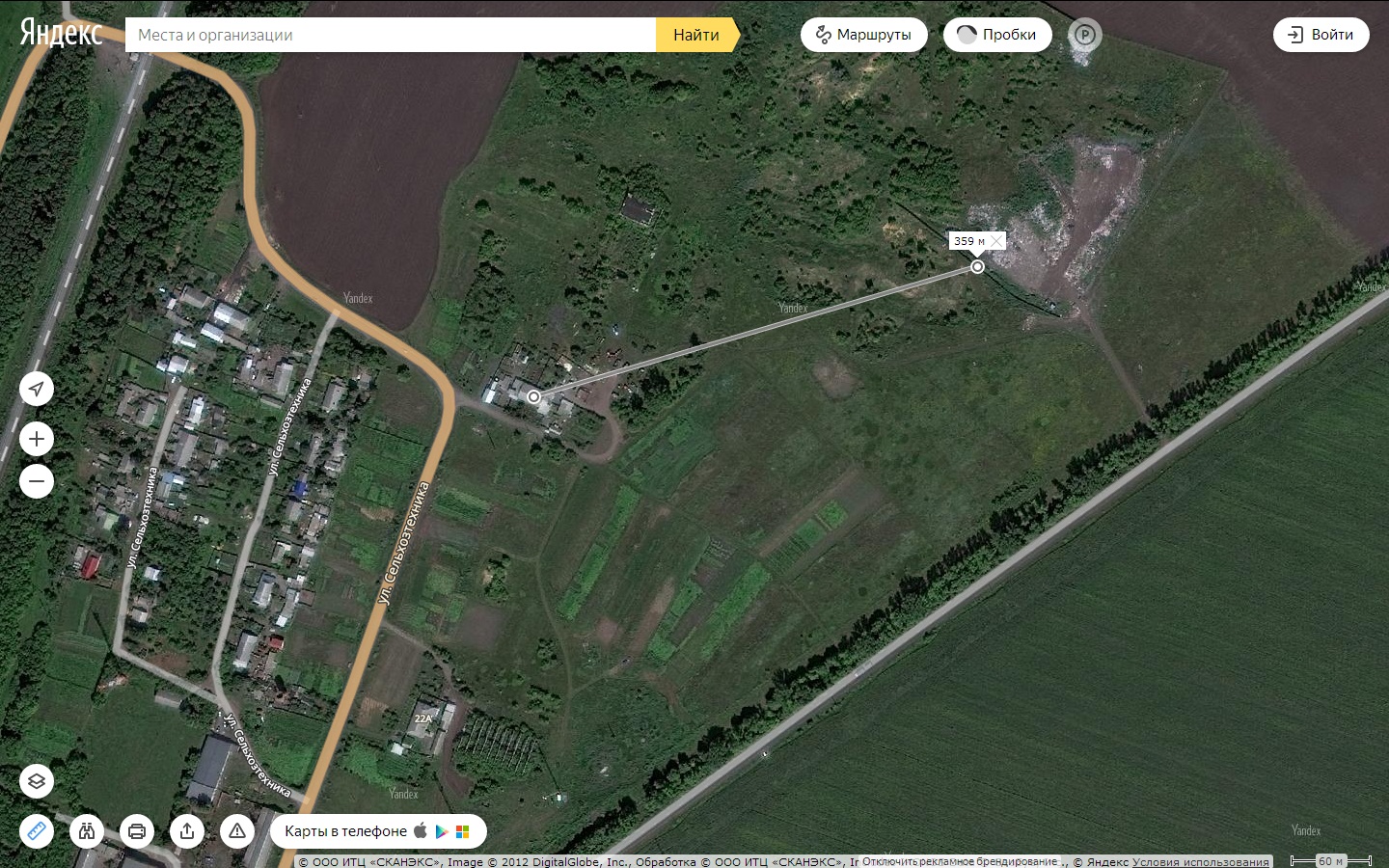Viewport: 1389px width, 868px height.
Task: Focus the Места и организации search field
Action: click(x=391, y=35)
